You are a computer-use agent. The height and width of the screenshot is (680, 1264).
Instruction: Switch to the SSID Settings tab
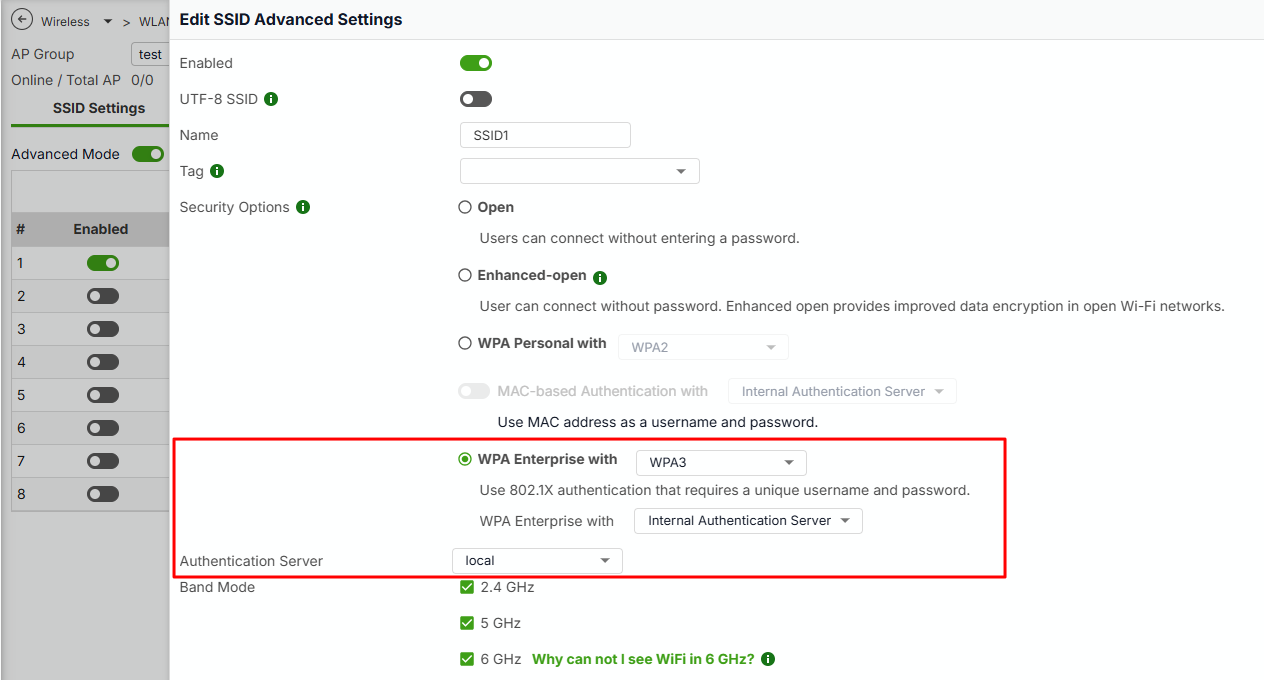99,108
